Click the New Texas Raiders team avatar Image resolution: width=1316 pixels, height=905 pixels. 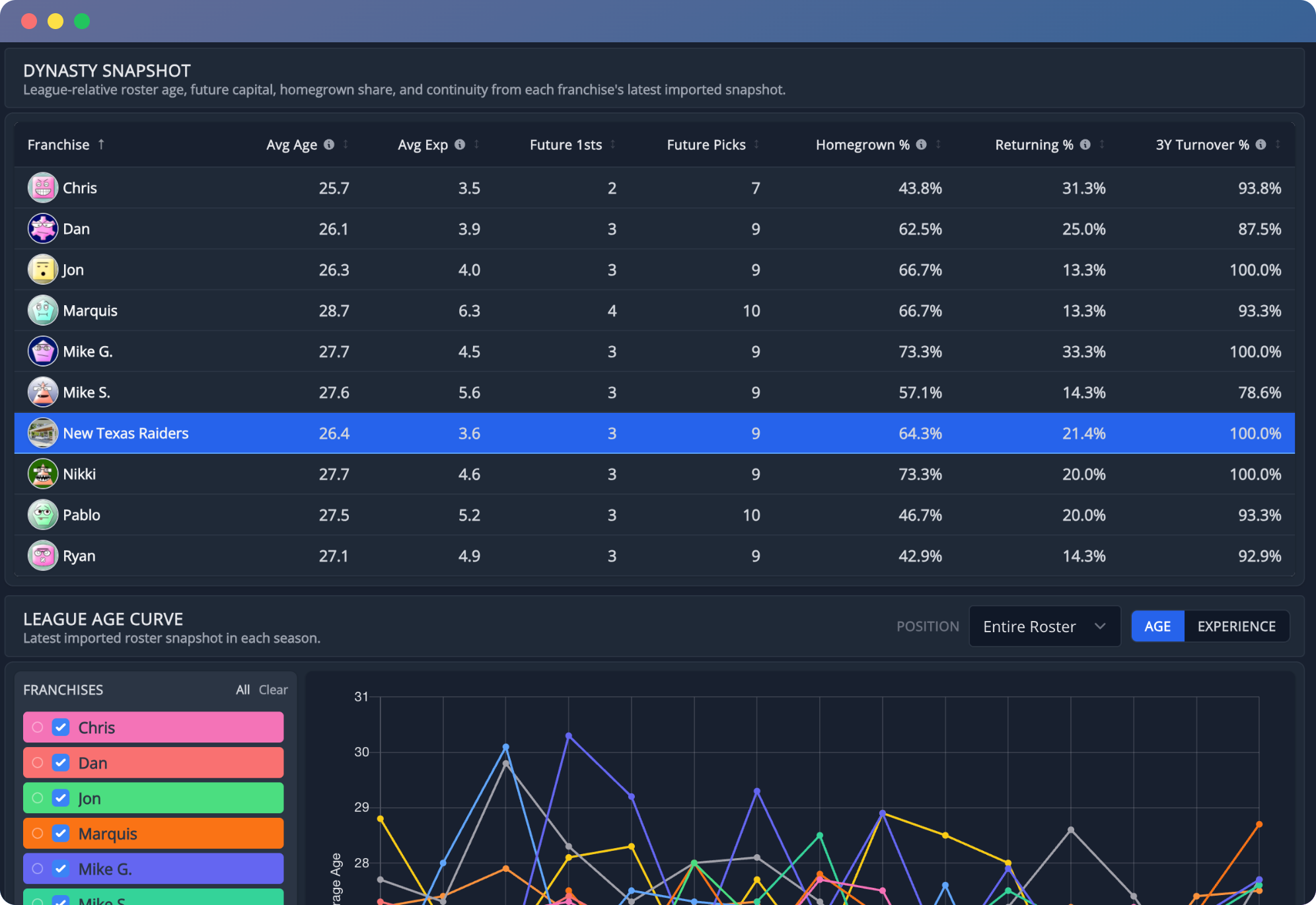pos(43,433)
